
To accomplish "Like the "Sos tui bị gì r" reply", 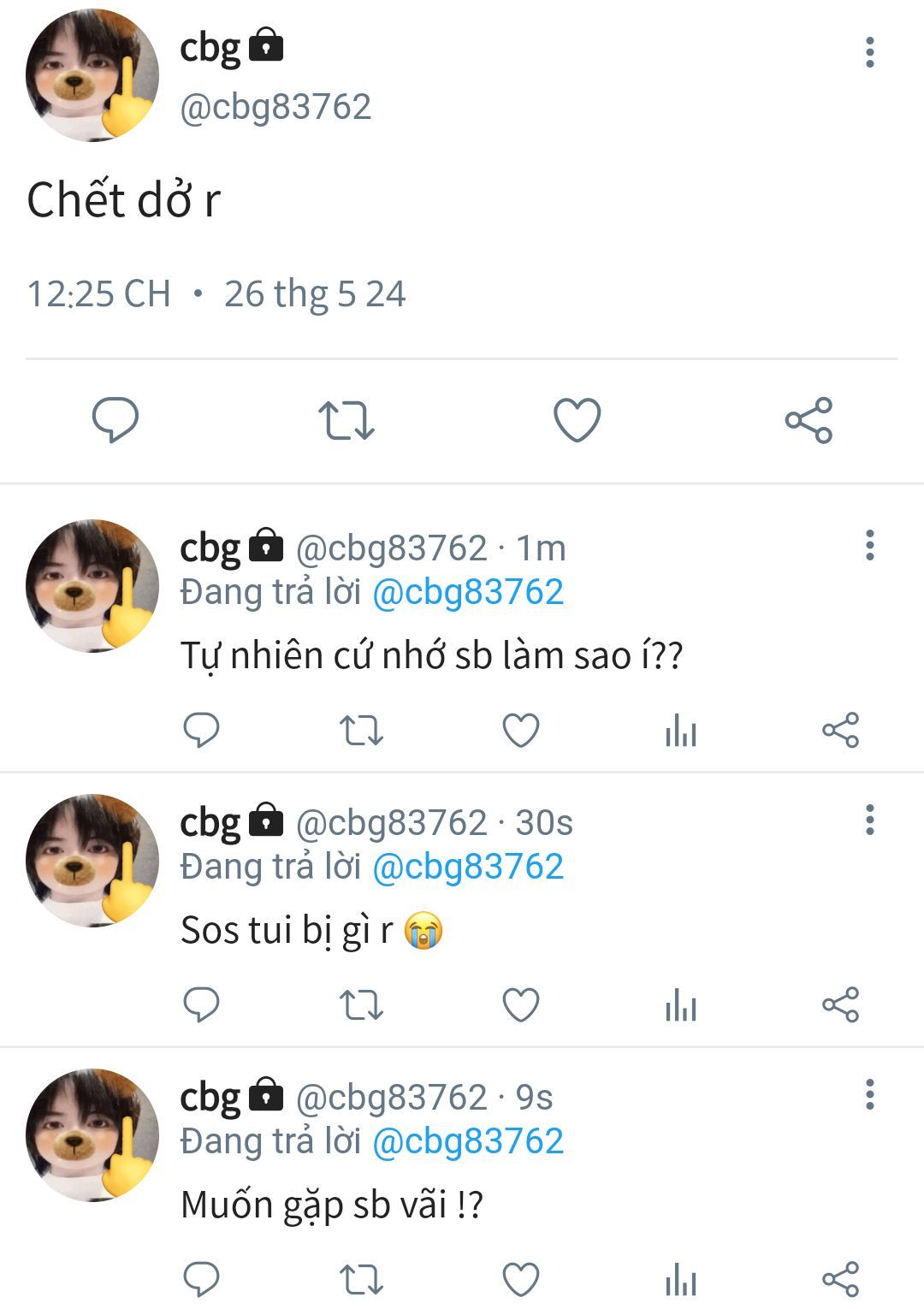I will (520, 1005).
